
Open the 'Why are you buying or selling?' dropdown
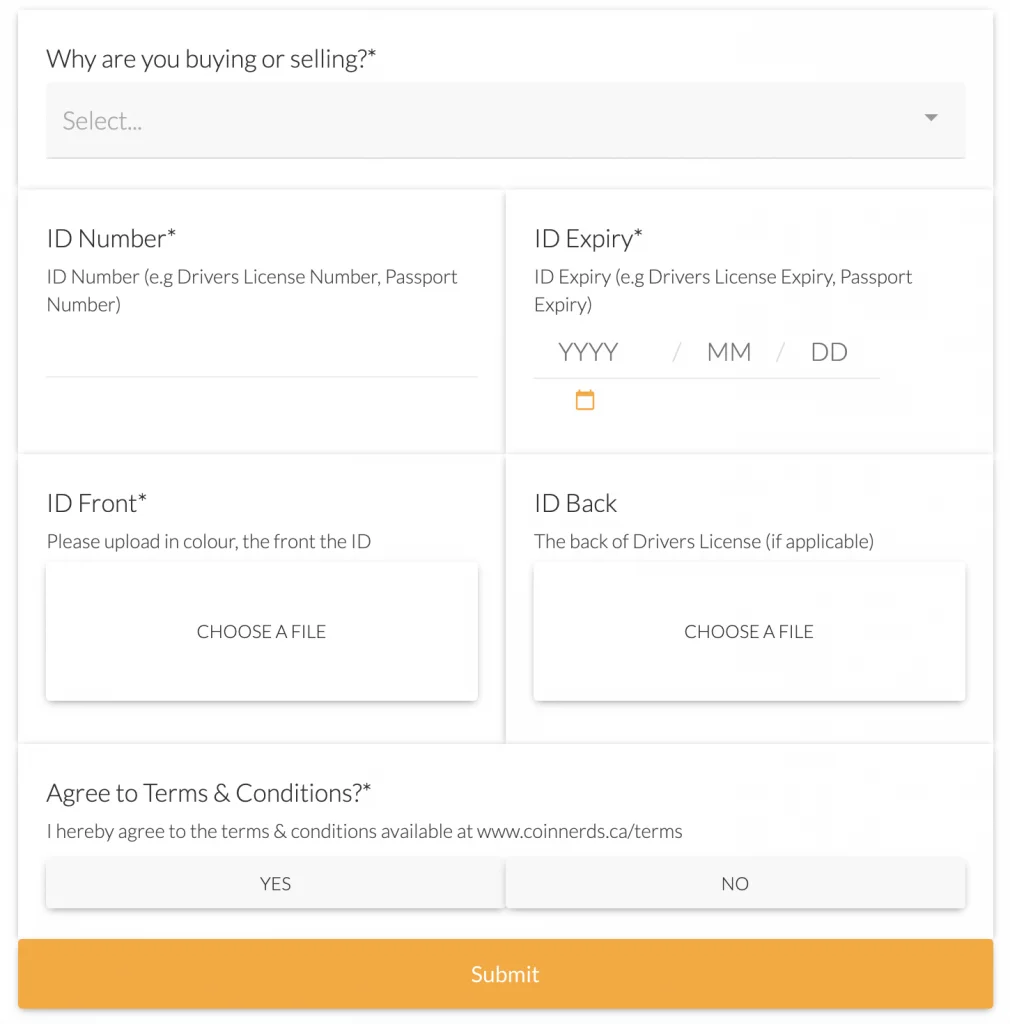tap(505, 120)
